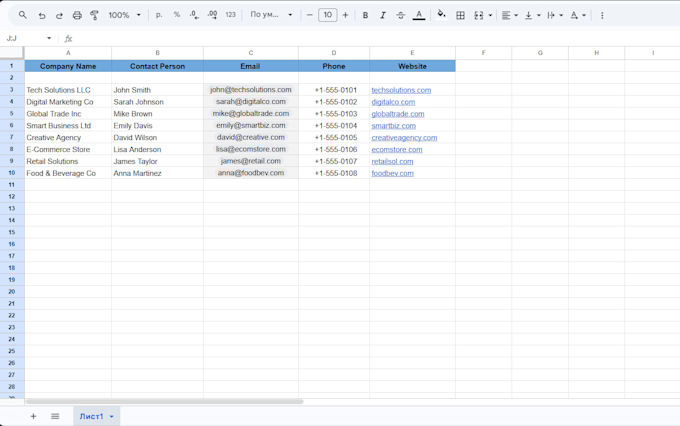Increase decimal places

pos(212,15)
